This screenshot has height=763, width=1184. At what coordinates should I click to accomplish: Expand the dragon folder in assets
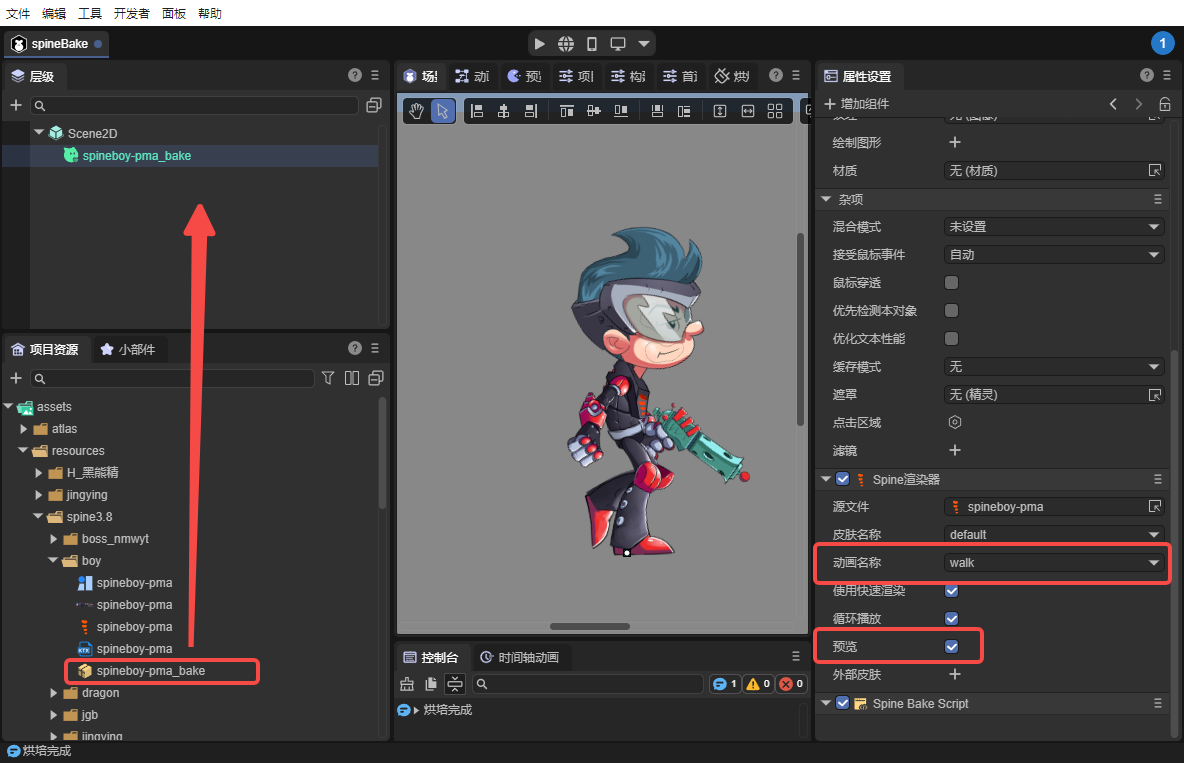pos(54,693)
